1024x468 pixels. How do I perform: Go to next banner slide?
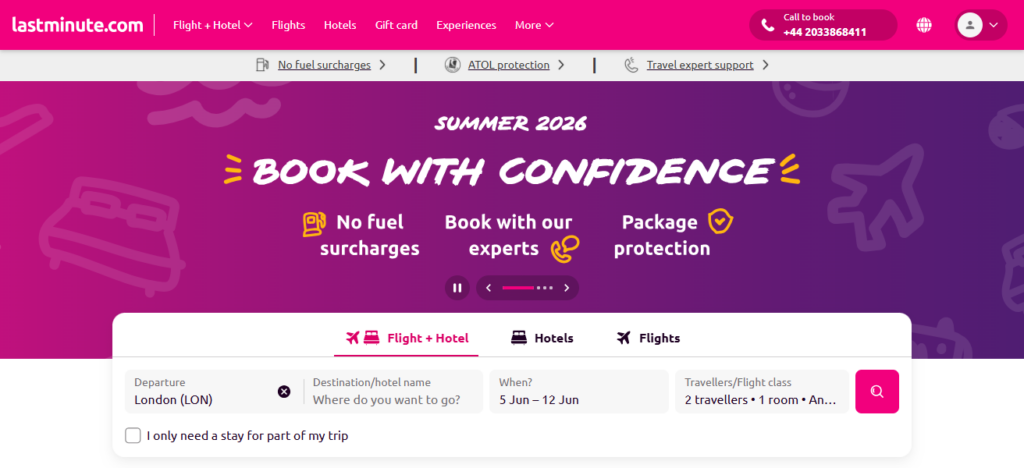(567, 288)
